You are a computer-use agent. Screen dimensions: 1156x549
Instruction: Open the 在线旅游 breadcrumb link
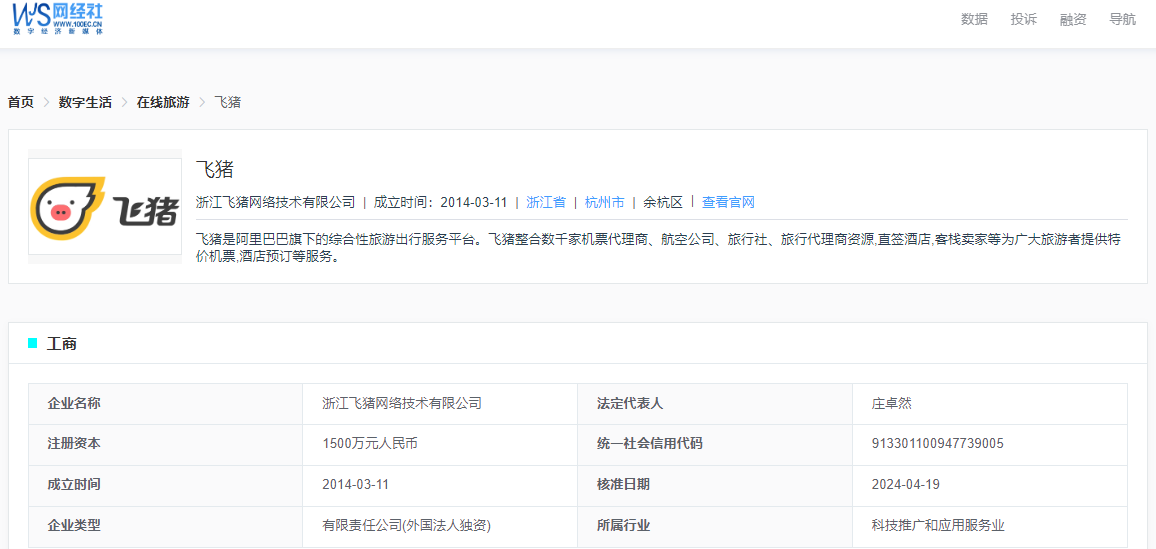tap(163, 102)
